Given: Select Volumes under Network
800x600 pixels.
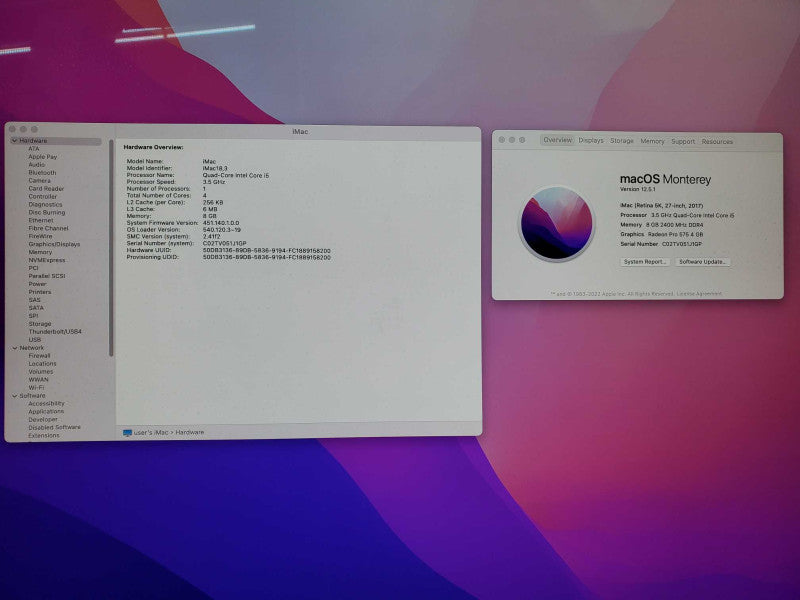Looking at the screenshot, I should coord(41,371).
